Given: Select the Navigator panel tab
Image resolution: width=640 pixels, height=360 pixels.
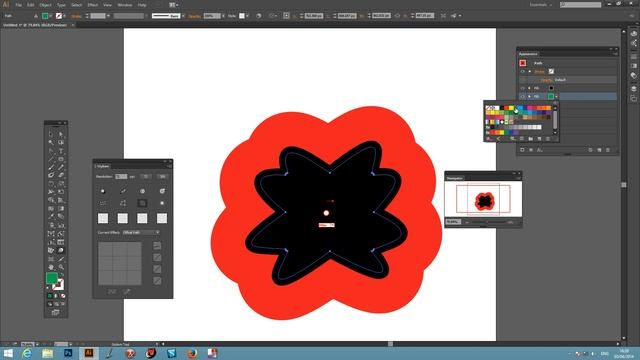Looking at the screenshot, I should (x=454, y=178).
